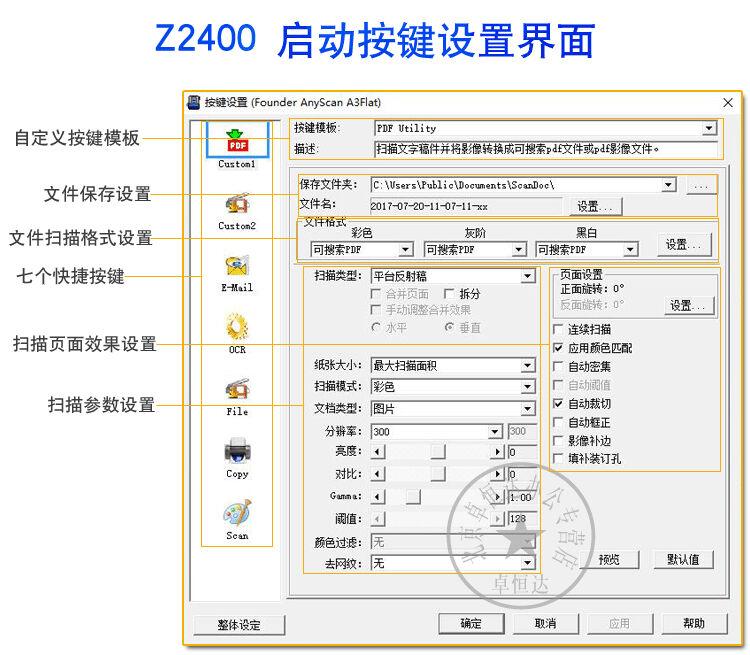This screenshot has height=655, width=750.
Task: Enable 填补装订孔 checkbox
Action: tap(558, 458)
